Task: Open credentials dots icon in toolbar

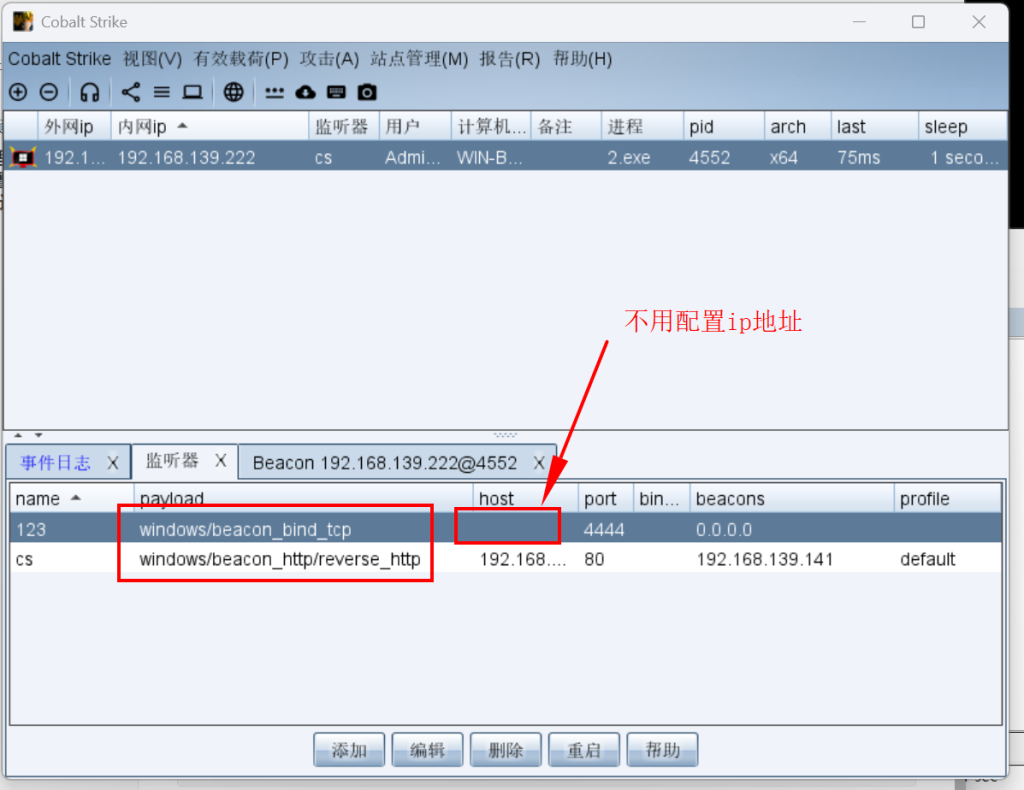Action: [x=274, y=92]
